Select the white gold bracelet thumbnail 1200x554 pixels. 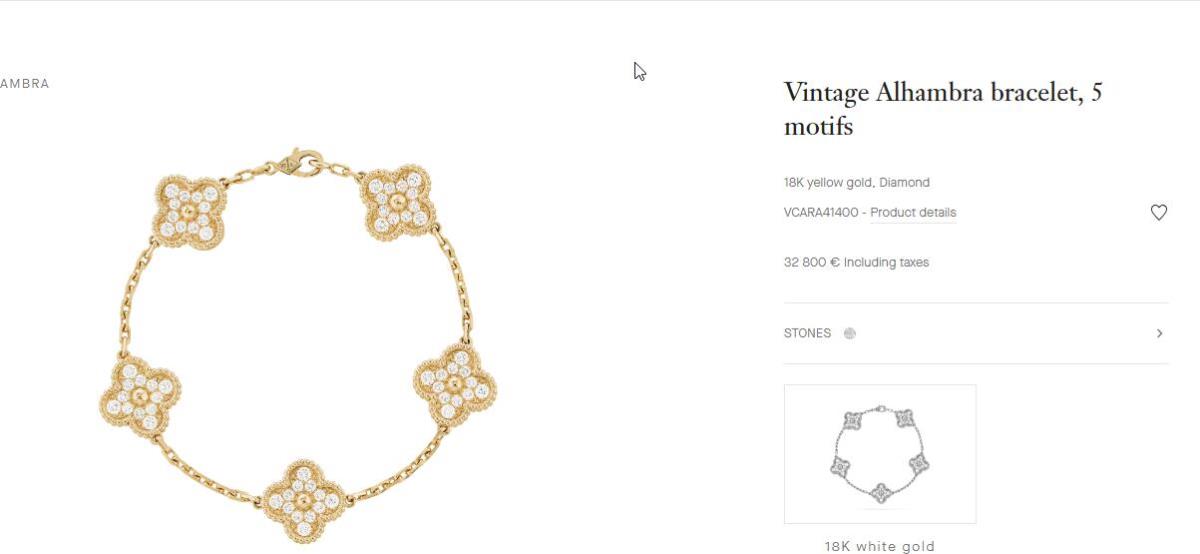tap(880, 454)
